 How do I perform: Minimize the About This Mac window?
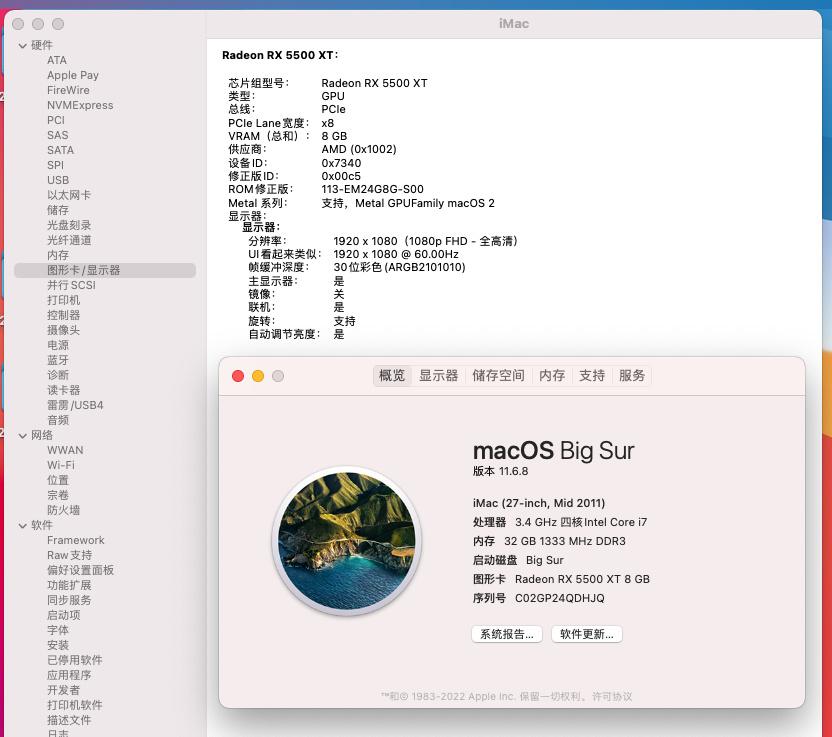coord(258,376)
